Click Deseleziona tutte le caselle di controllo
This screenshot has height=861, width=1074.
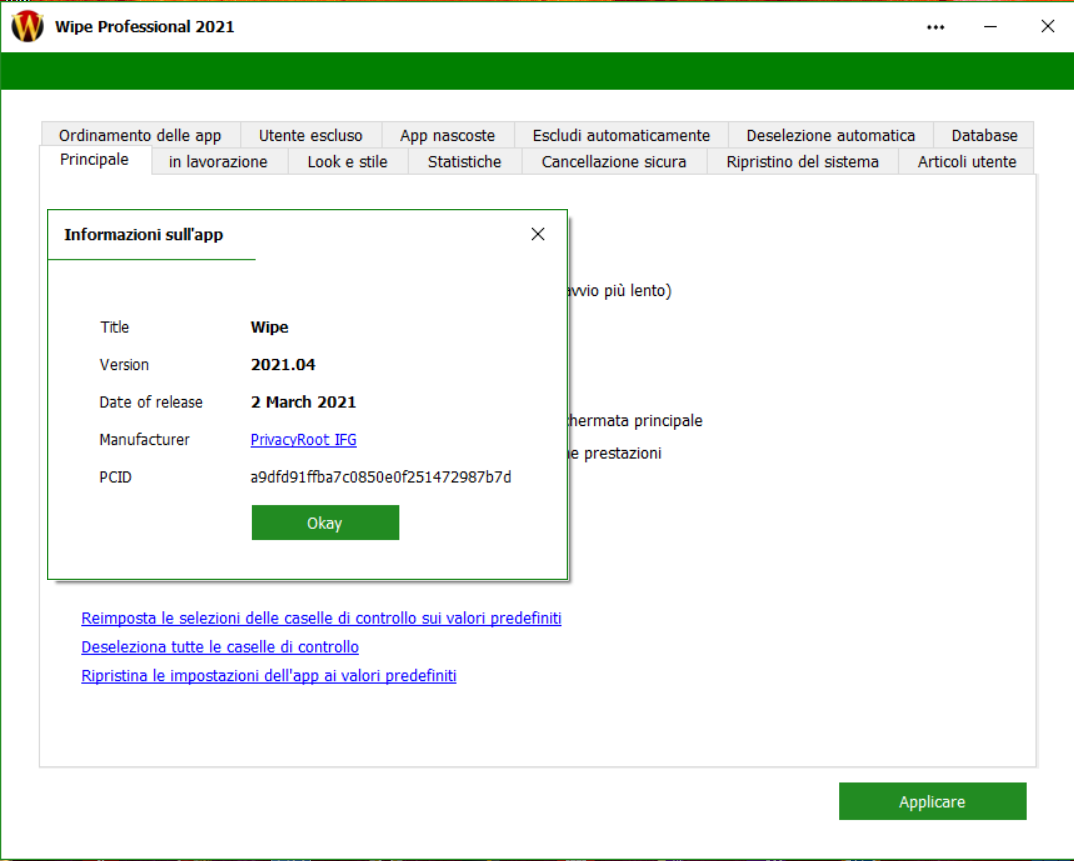(220, 647)
